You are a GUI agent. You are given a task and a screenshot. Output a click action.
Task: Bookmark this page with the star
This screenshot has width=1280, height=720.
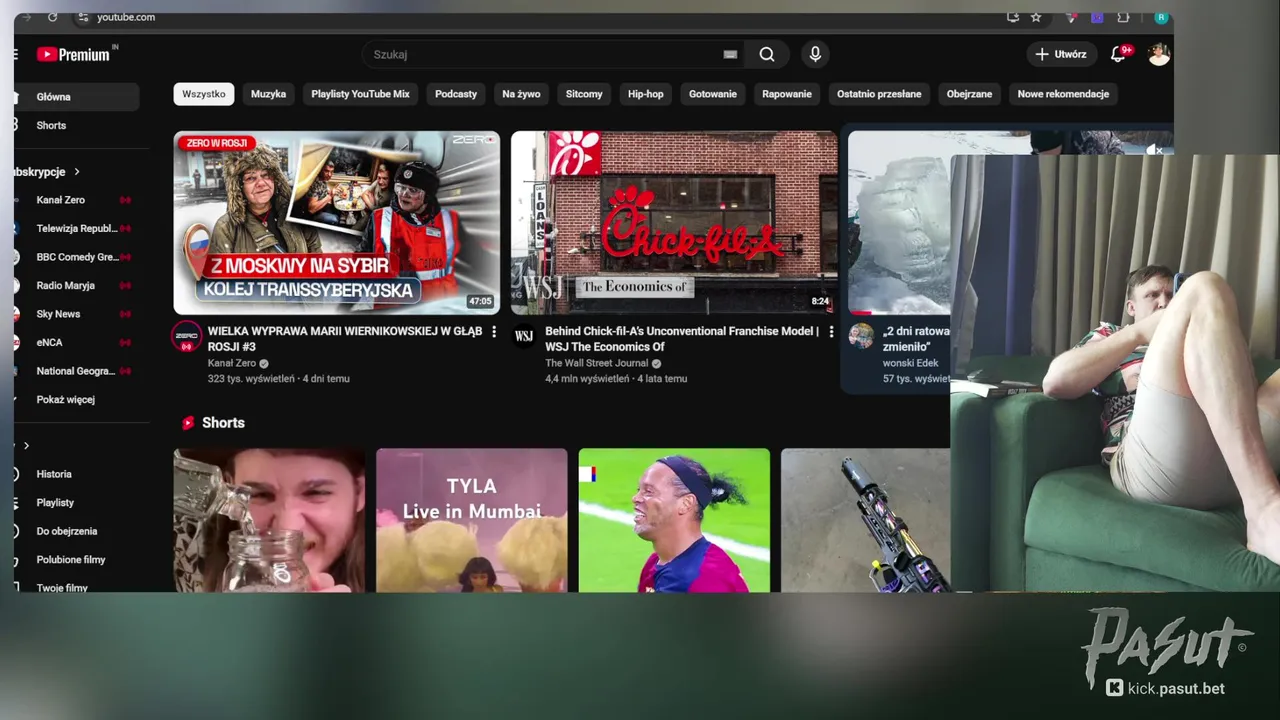1036,17
